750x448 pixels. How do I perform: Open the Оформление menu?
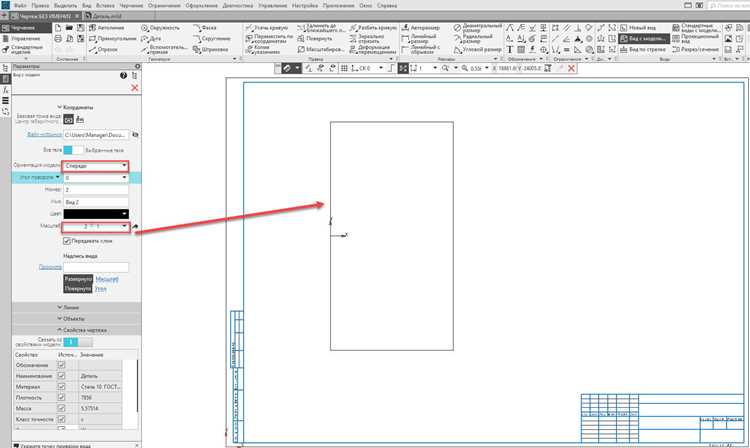click(202, 6)
